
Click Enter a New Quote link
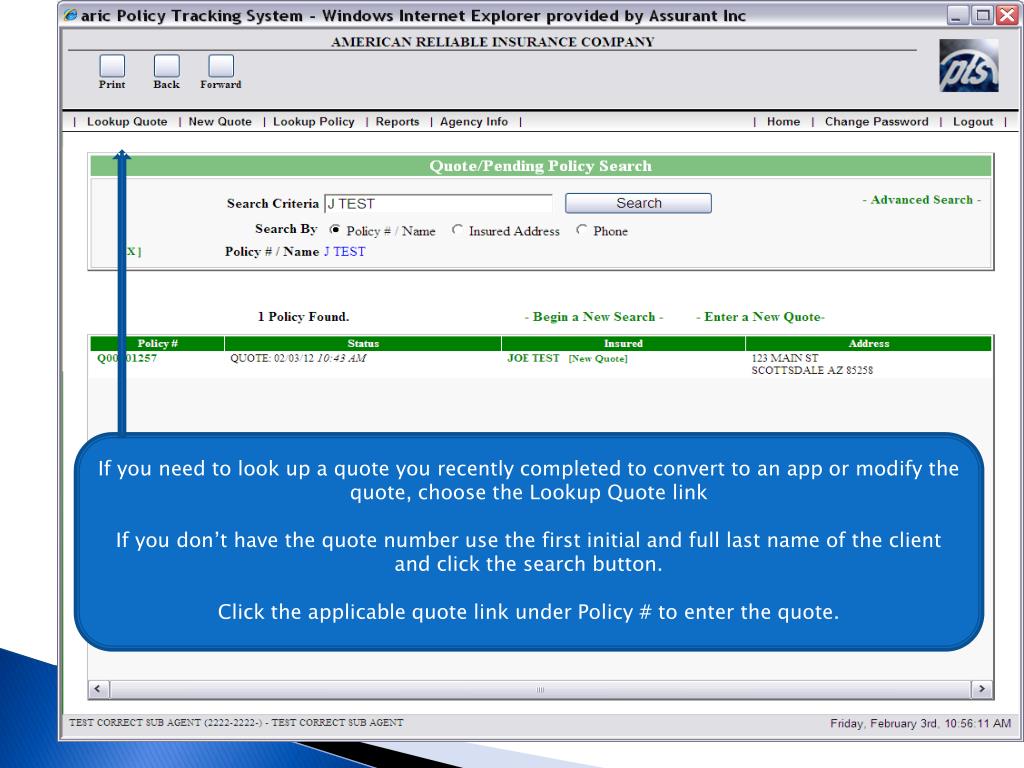point(760,317)
